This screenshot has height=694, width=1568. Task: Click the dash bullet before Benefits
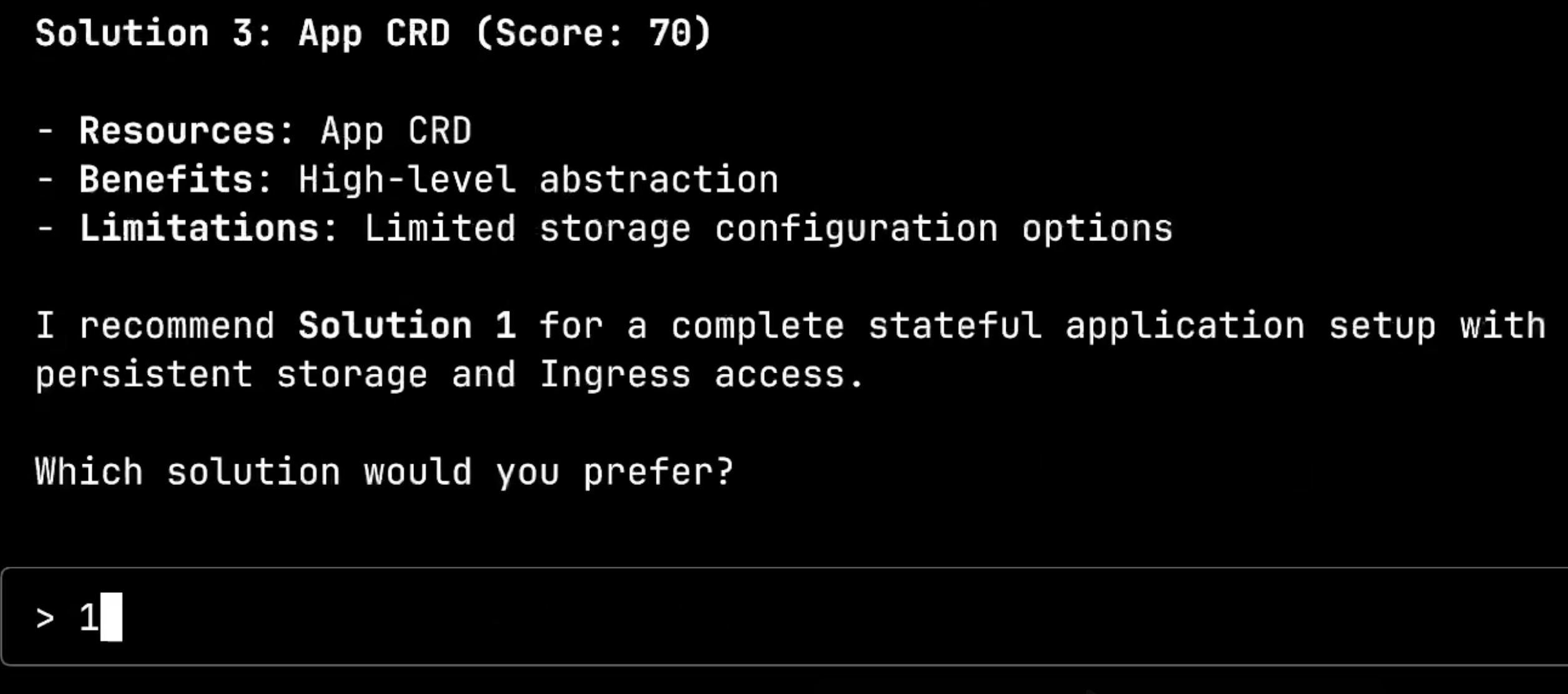pos(45,180)
